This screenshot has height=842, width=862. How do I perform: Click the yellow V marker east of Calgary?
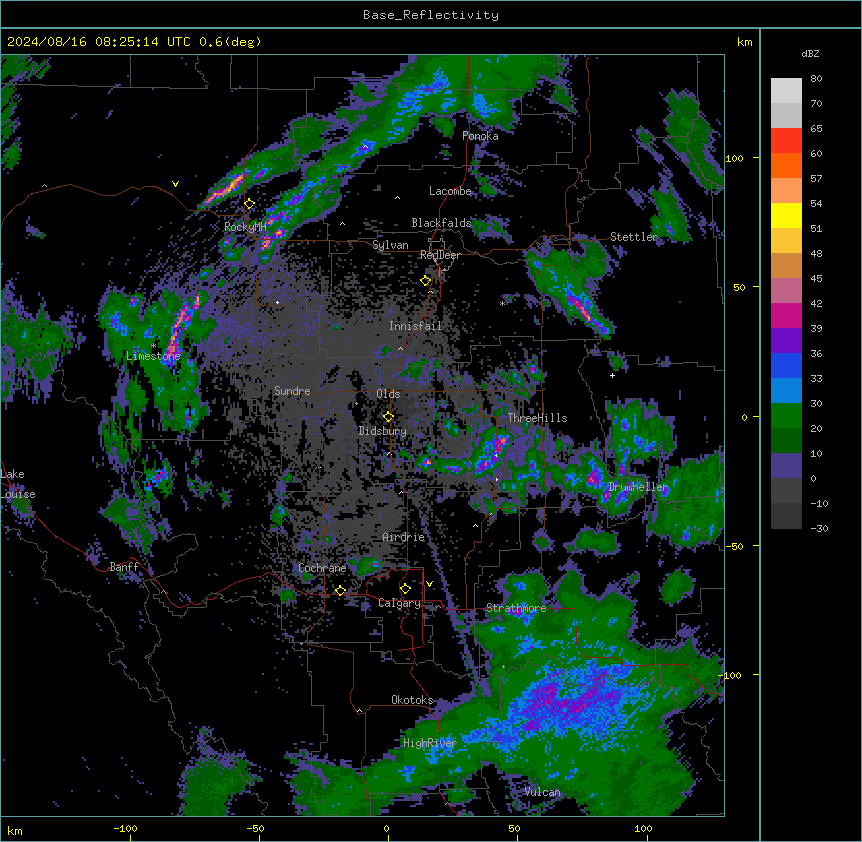coord(429,584)
